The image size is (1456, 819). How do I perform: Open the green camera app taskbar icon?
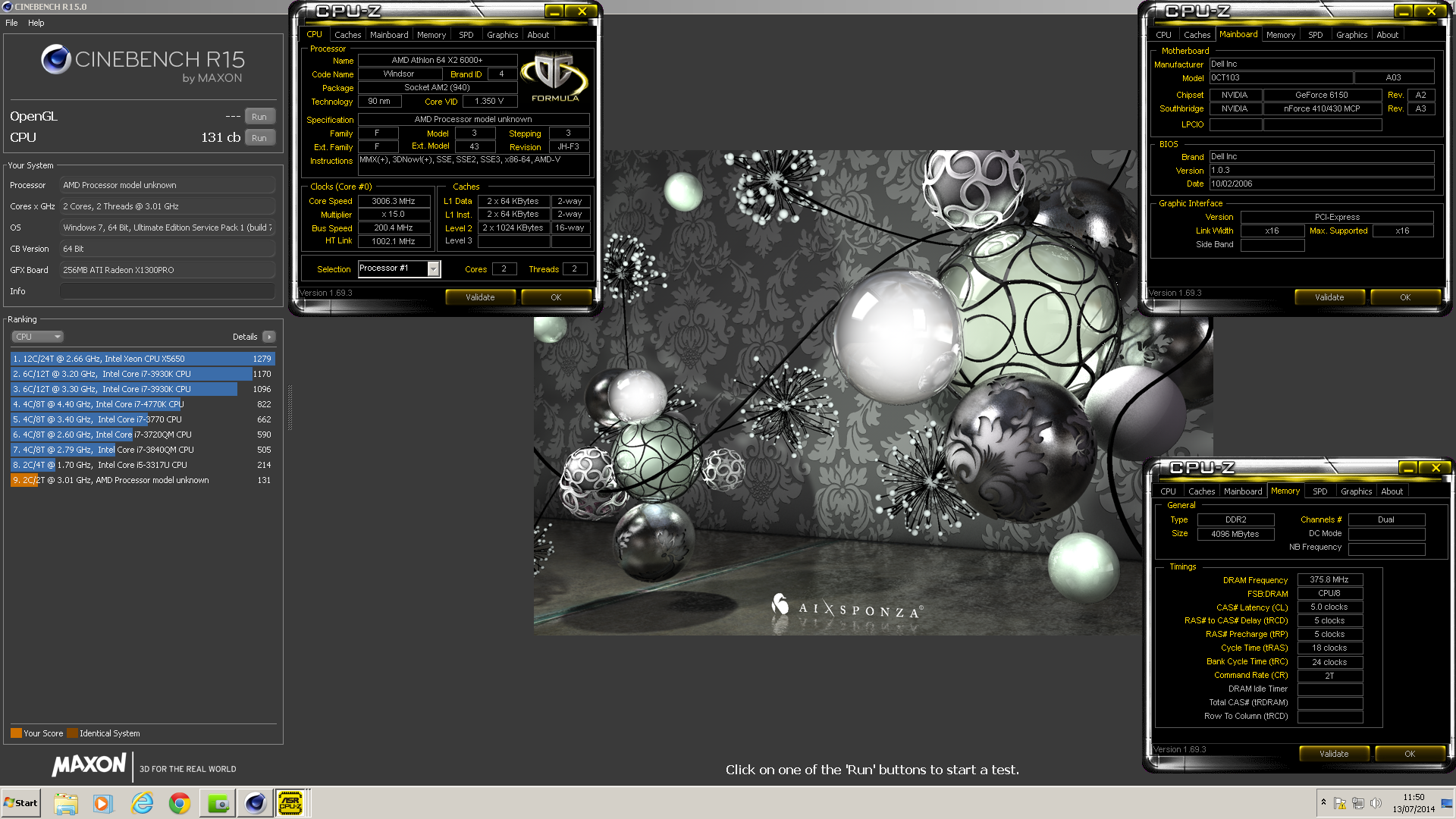[218, 803]
